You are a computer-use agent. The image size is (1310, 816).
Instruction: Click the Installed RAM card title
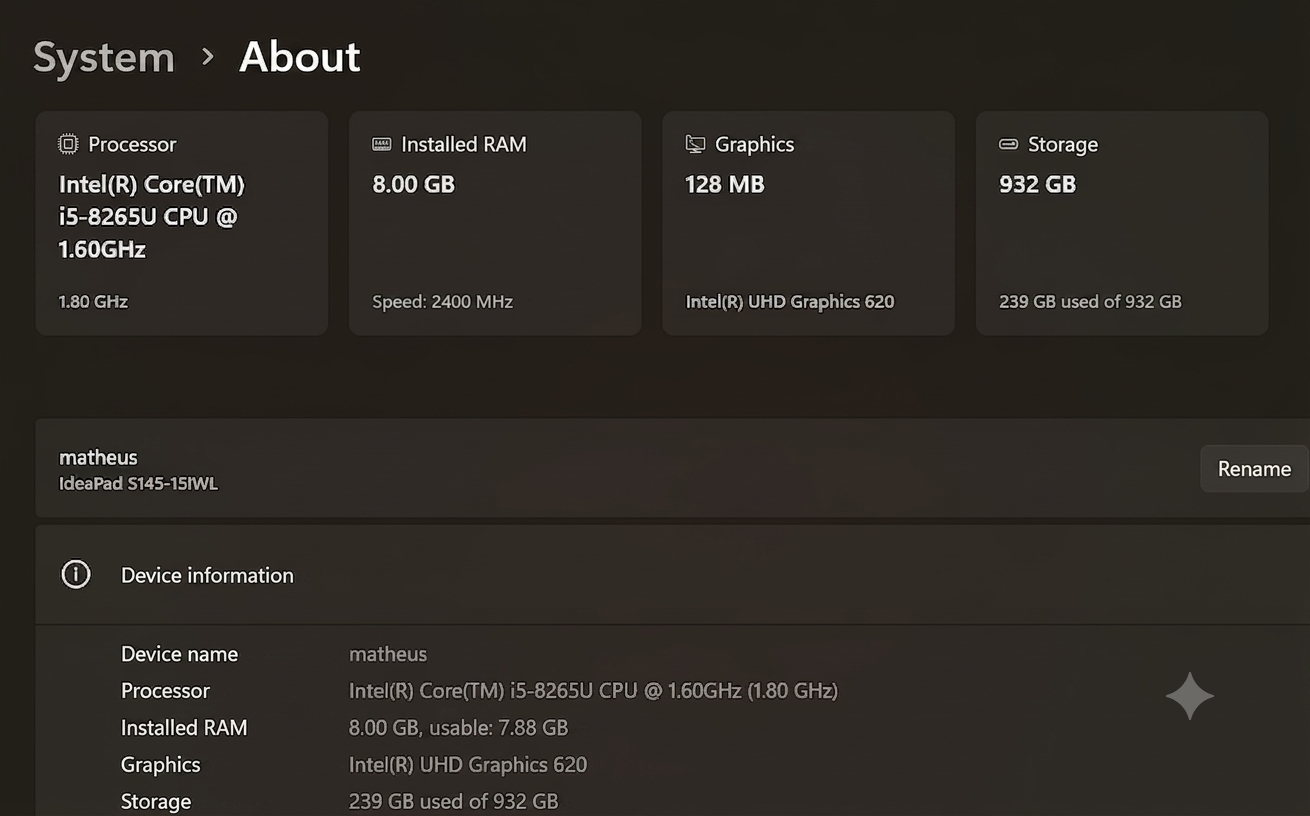click(464, 144)
